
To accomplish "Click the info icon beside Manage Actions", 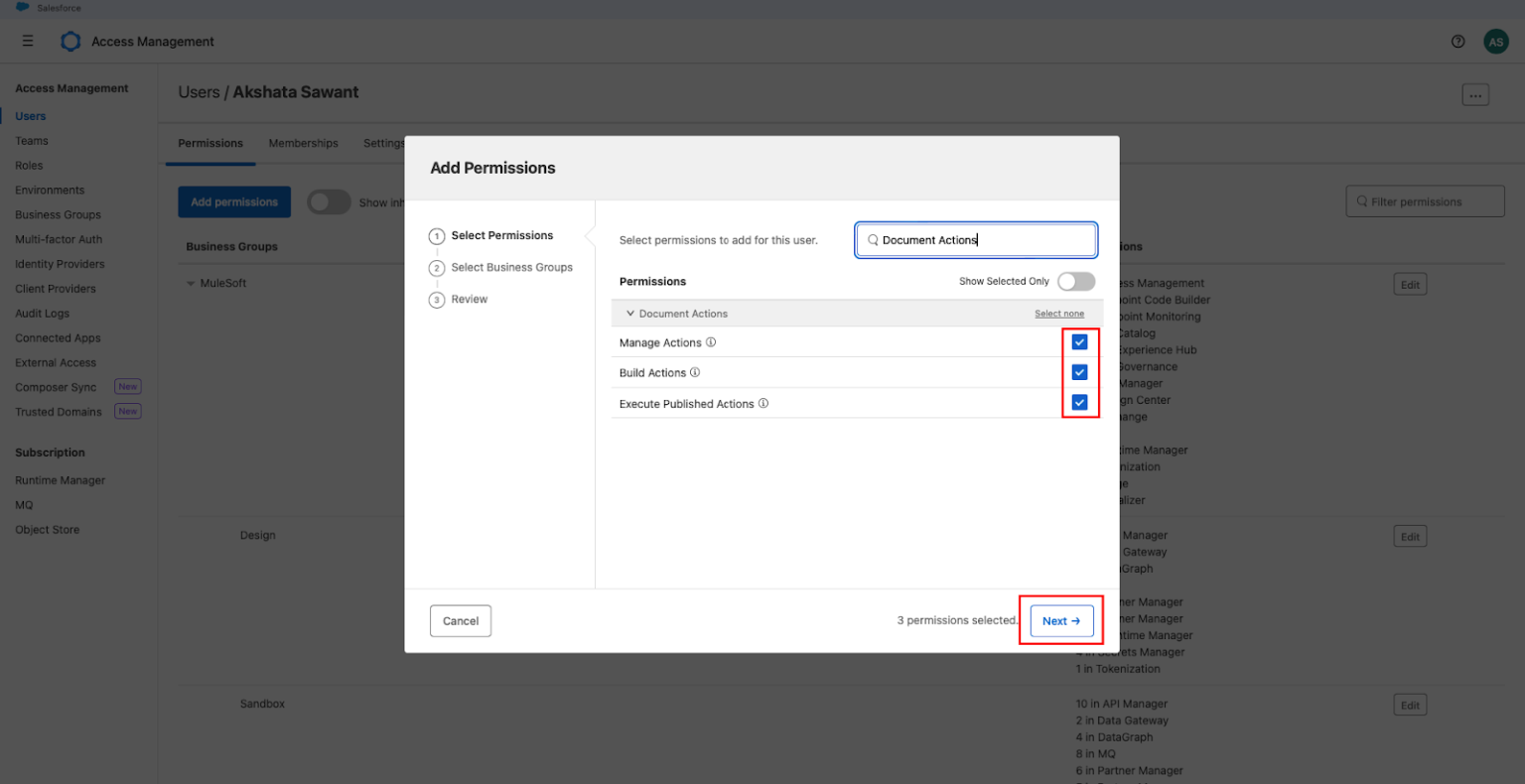I will click(711, 342).
